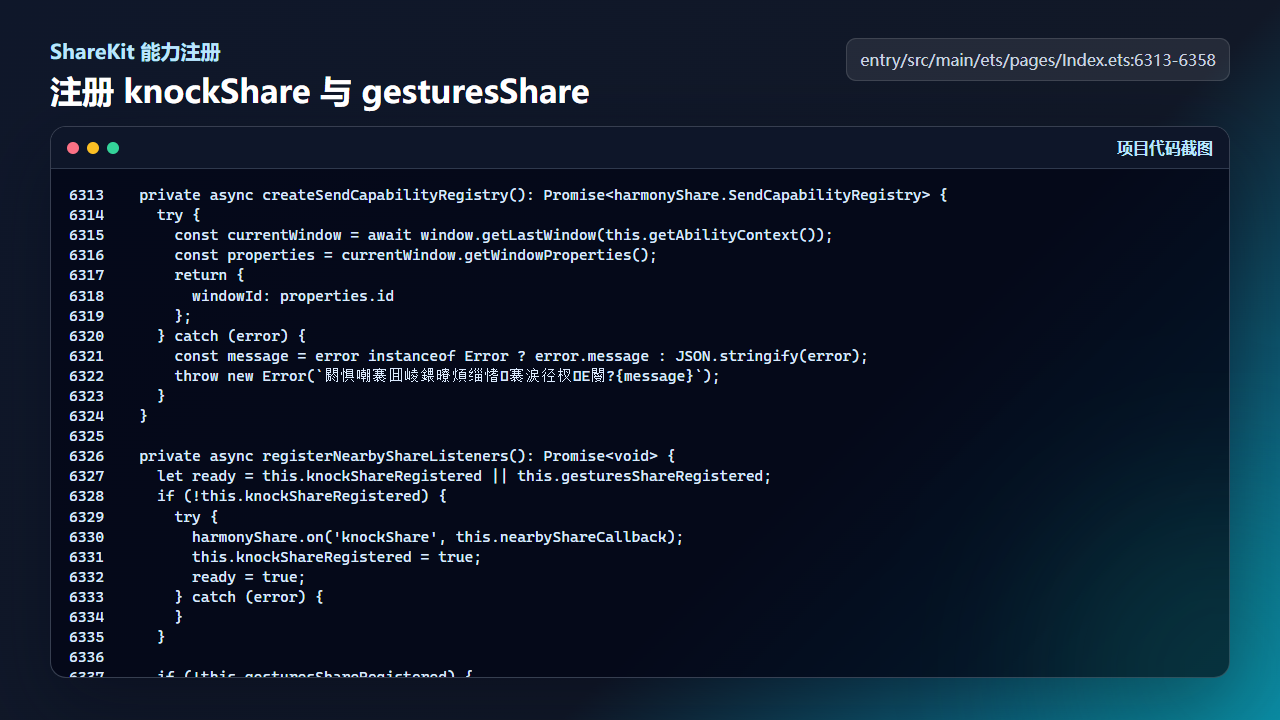Click line number 6314

[86, 215]
